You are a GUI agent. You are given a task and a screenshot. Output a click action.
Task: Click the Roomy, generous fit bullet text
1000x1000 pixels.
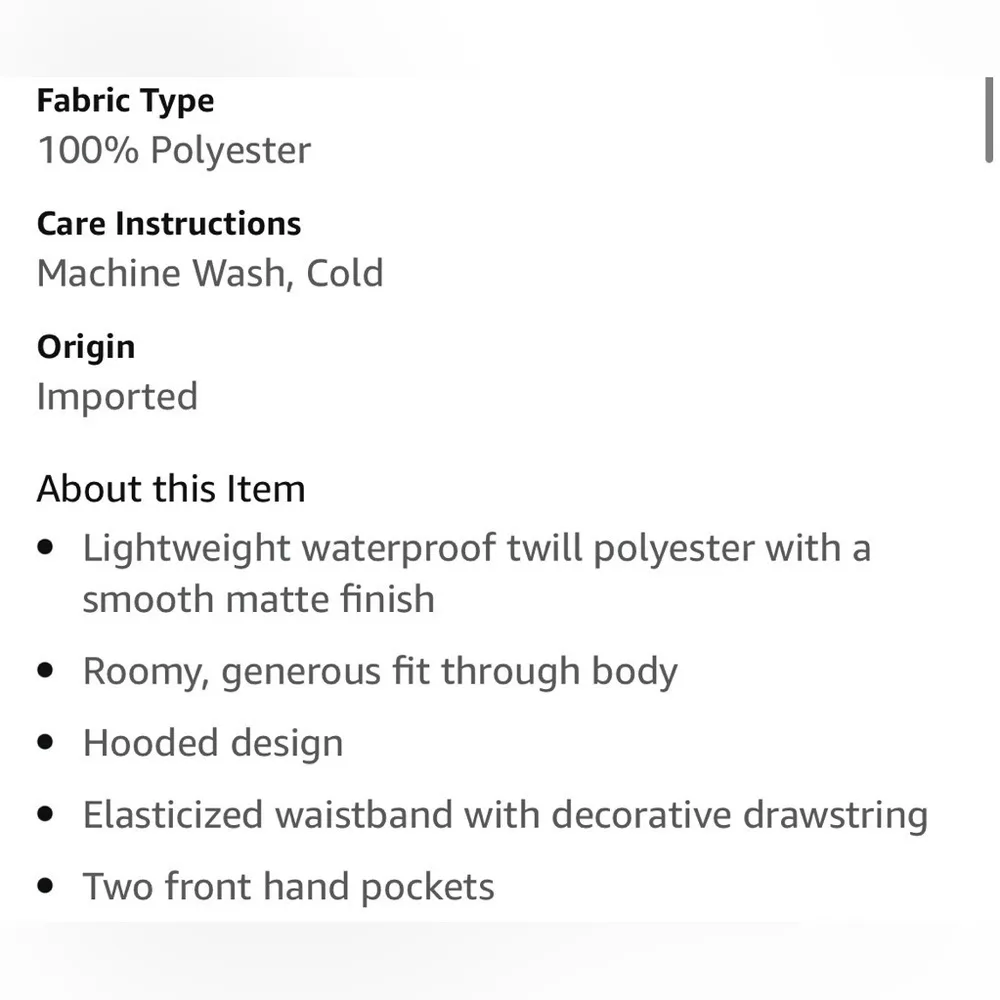(380, 671)
